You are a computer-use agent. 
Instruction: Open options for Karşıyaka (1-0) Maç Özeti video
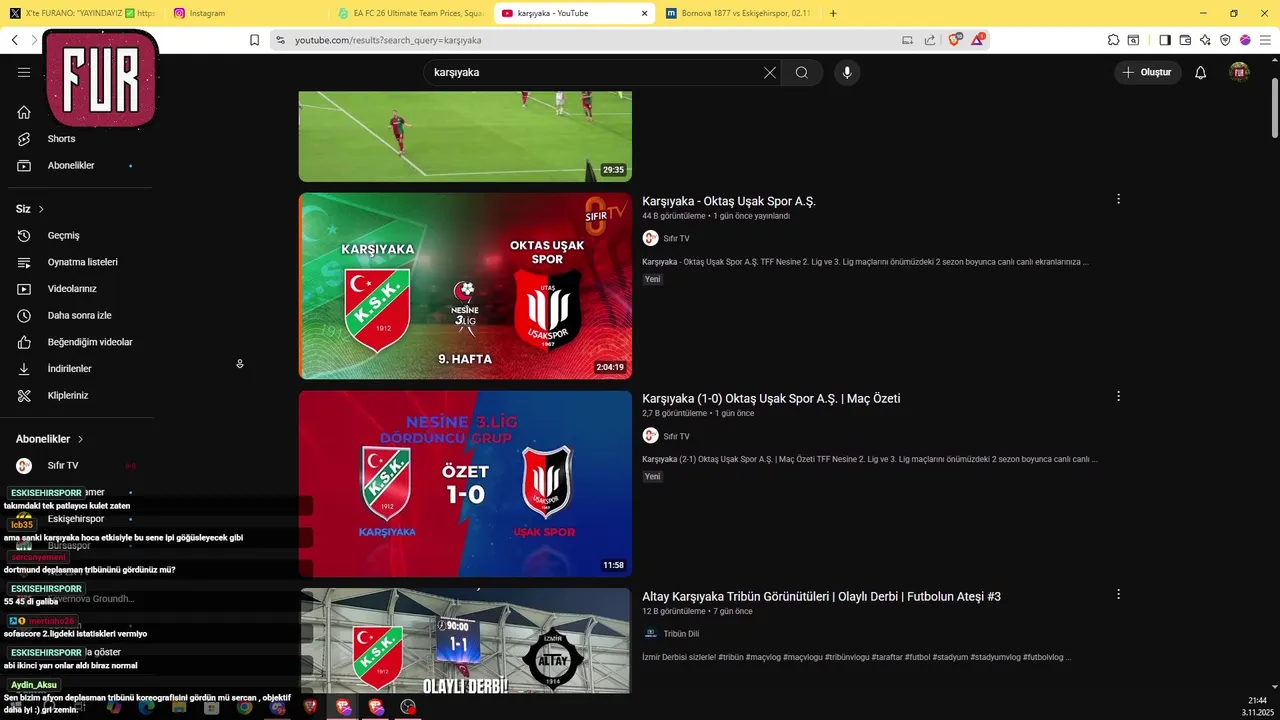(1118, 396)
